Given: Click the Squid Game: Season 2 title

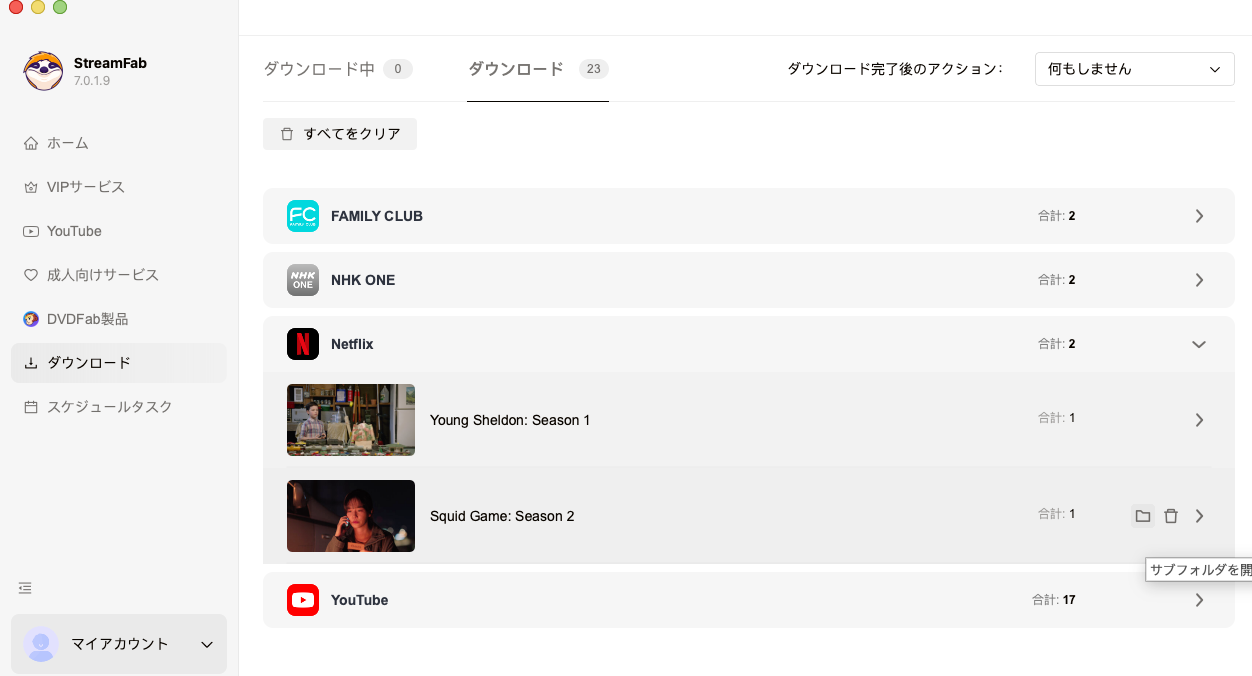Looking at the screenshot, I should (502, 516).
